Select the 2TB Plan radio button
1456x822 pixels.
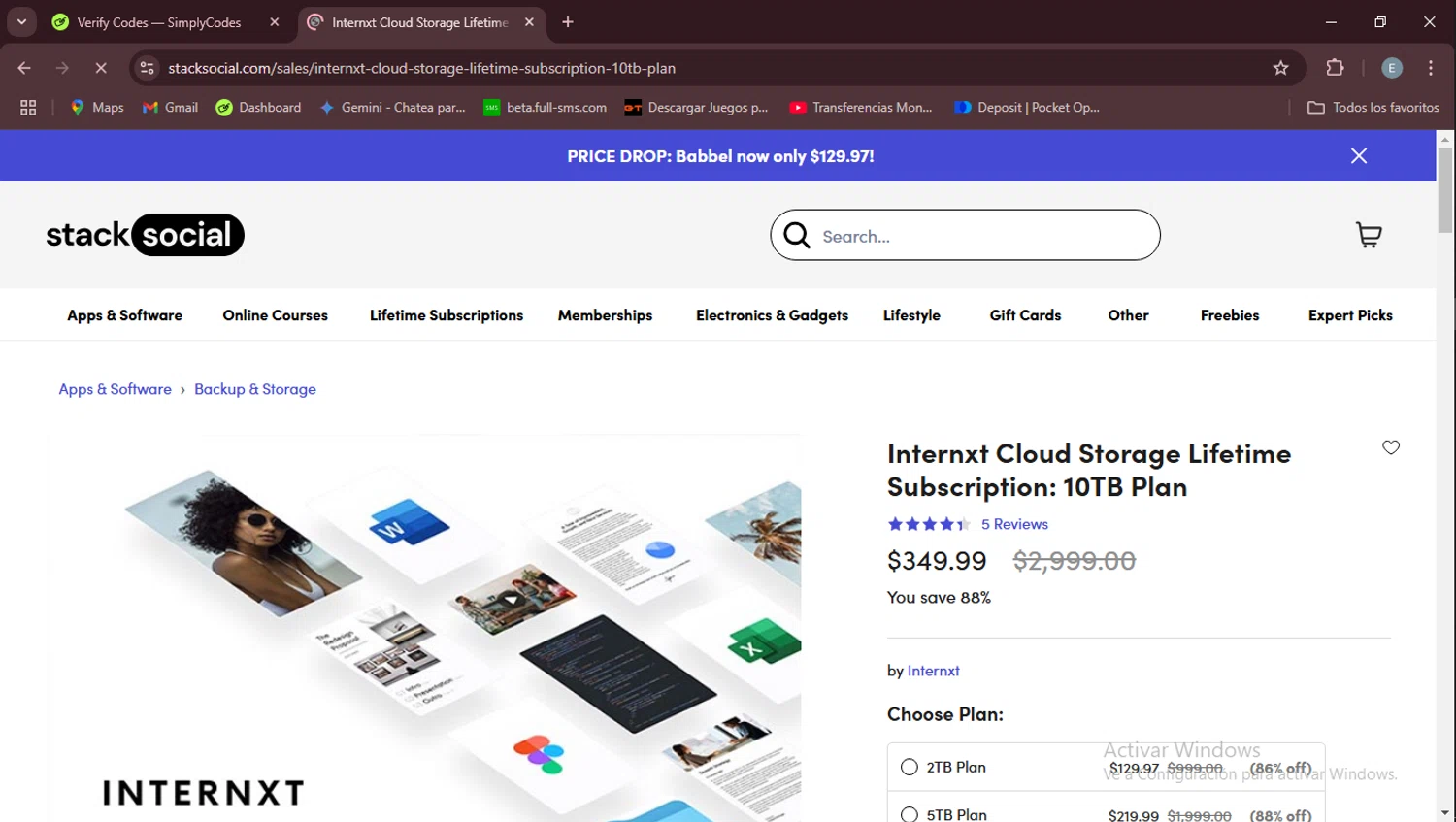910,767
